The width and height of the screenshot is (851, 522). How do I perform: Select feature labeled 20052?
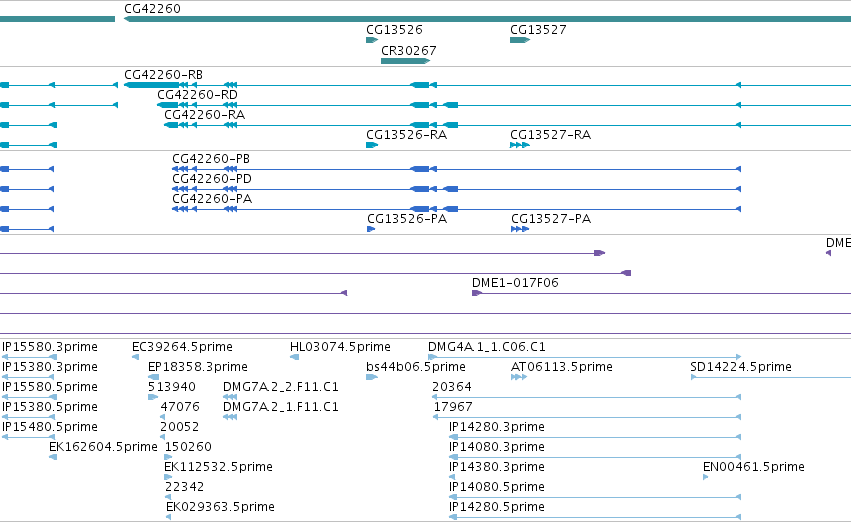point(180,428)
